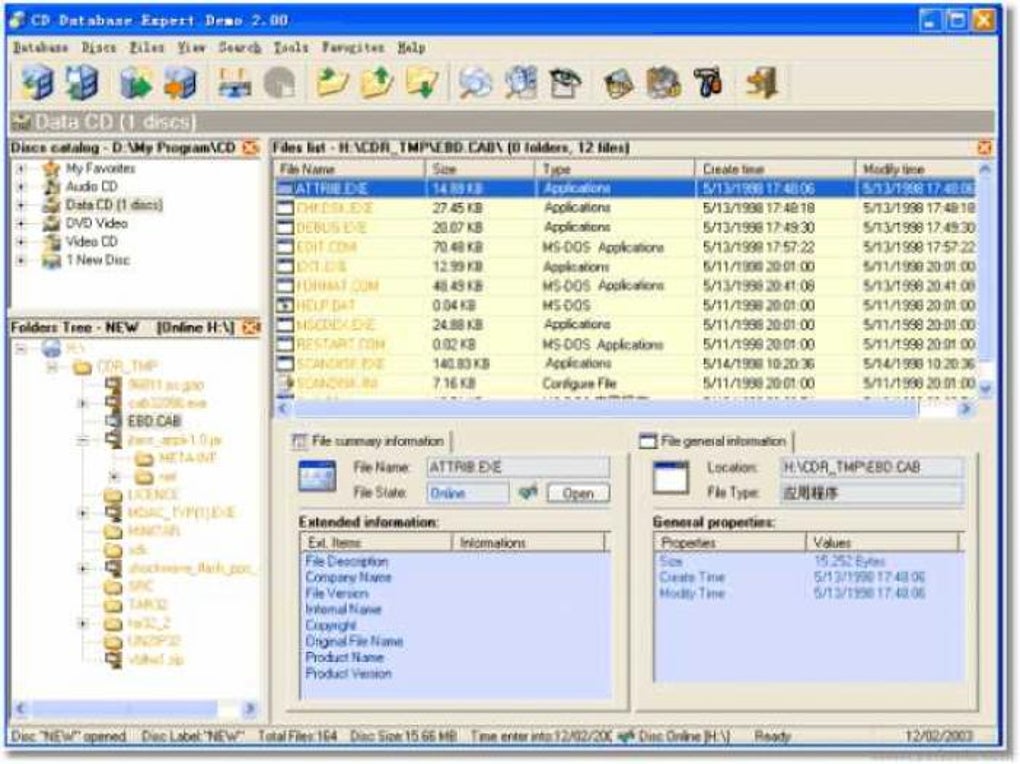Expand the 1 New Disc node
Viewport: 1020px width, 764px height.
(x=21, y=260)
